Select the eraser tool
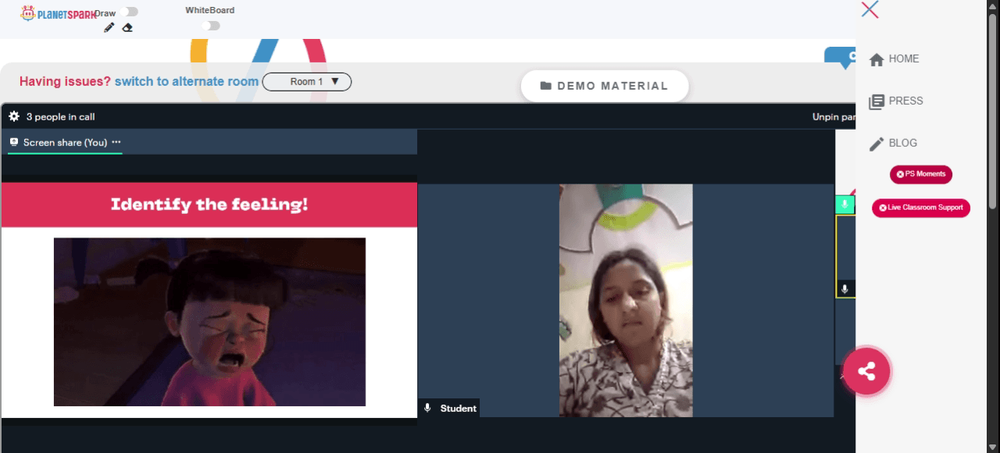 tap(128, 27)
